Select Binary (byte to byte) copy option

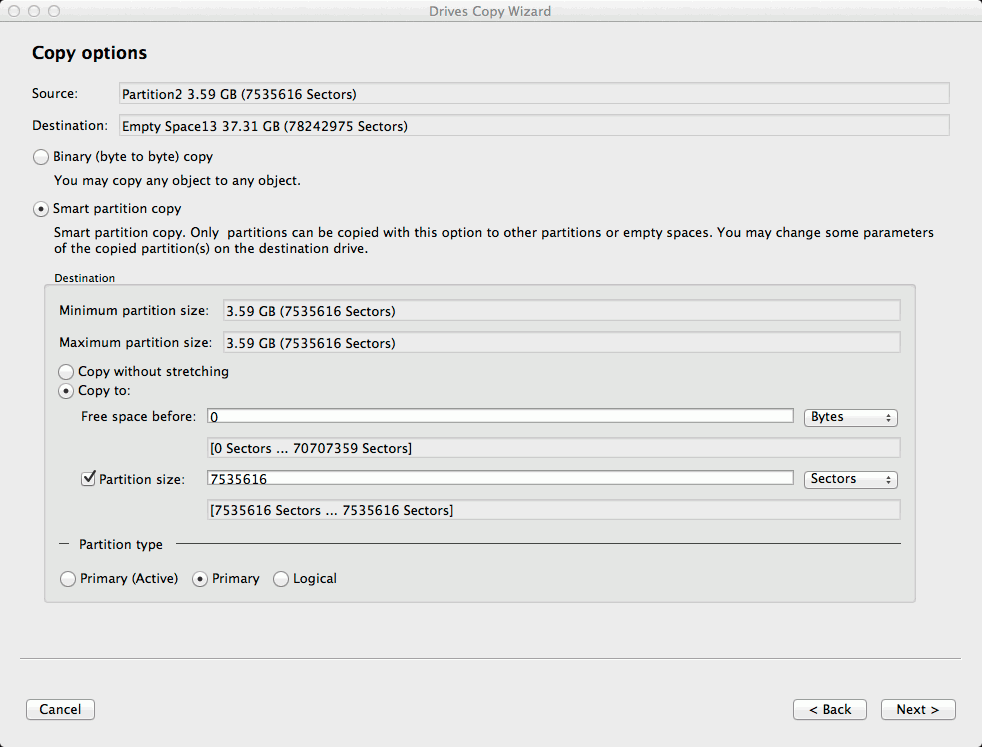coord(41,157)
